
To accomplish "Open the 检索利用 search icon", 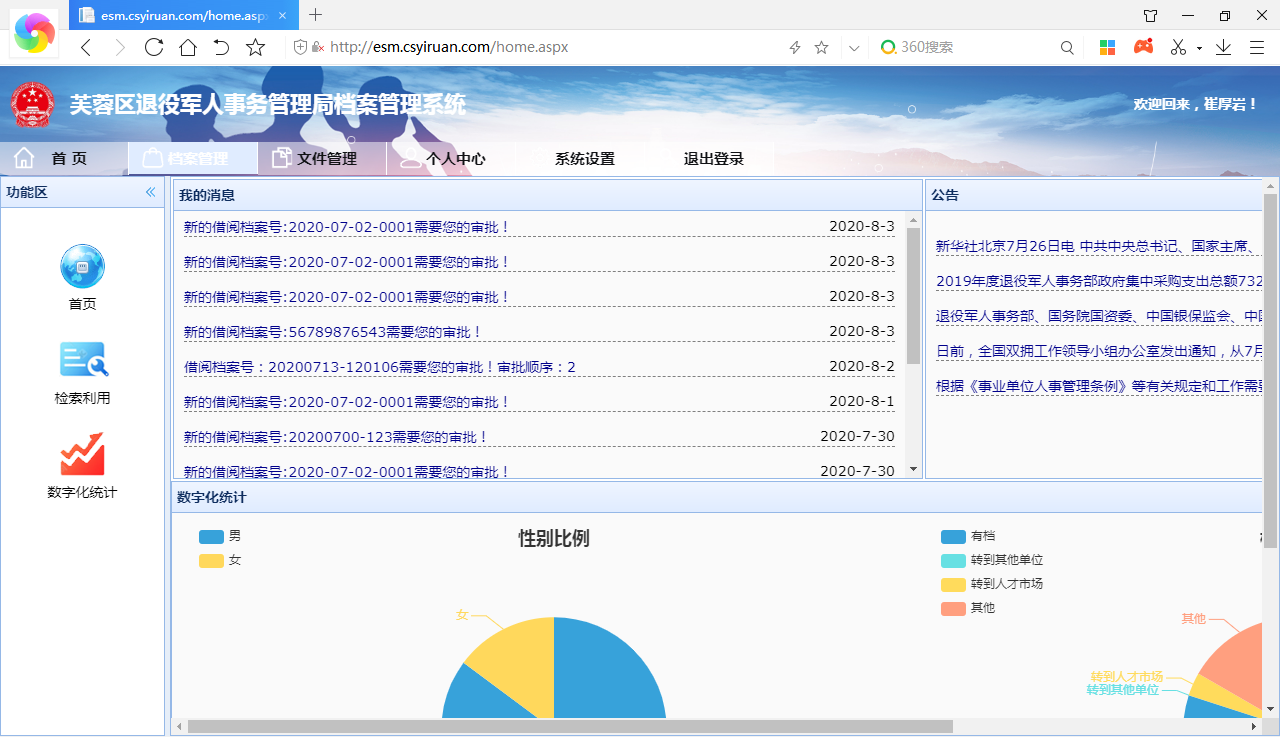I will [83, 360].
